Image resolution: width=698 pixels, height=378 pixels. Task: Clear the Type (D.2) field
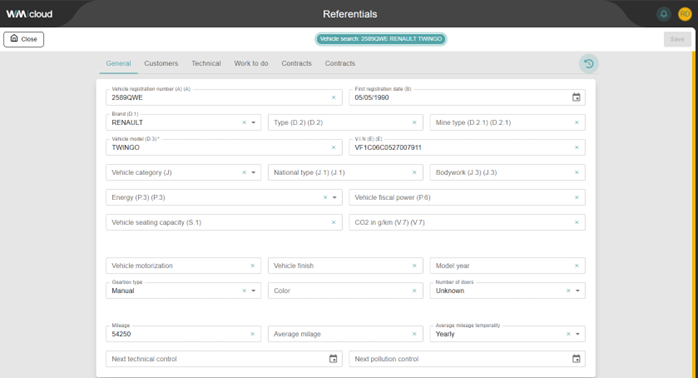(x=414, y=122)
